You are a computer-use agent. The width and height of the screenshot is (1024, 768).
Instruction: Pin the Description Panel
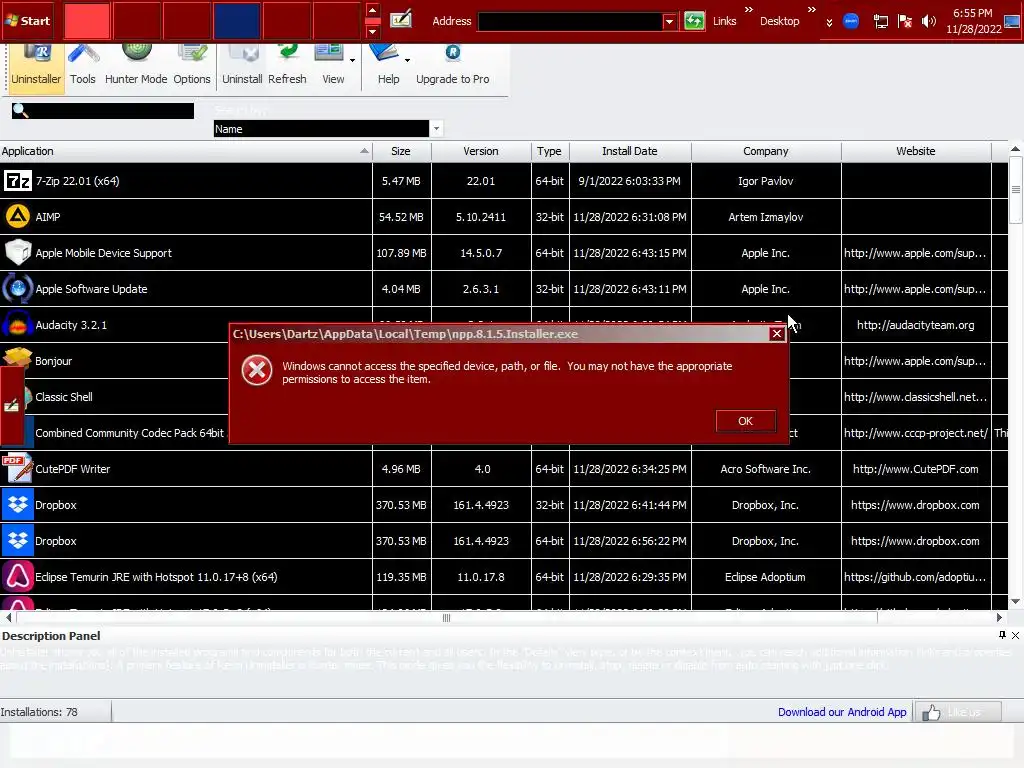[1002, 635]
